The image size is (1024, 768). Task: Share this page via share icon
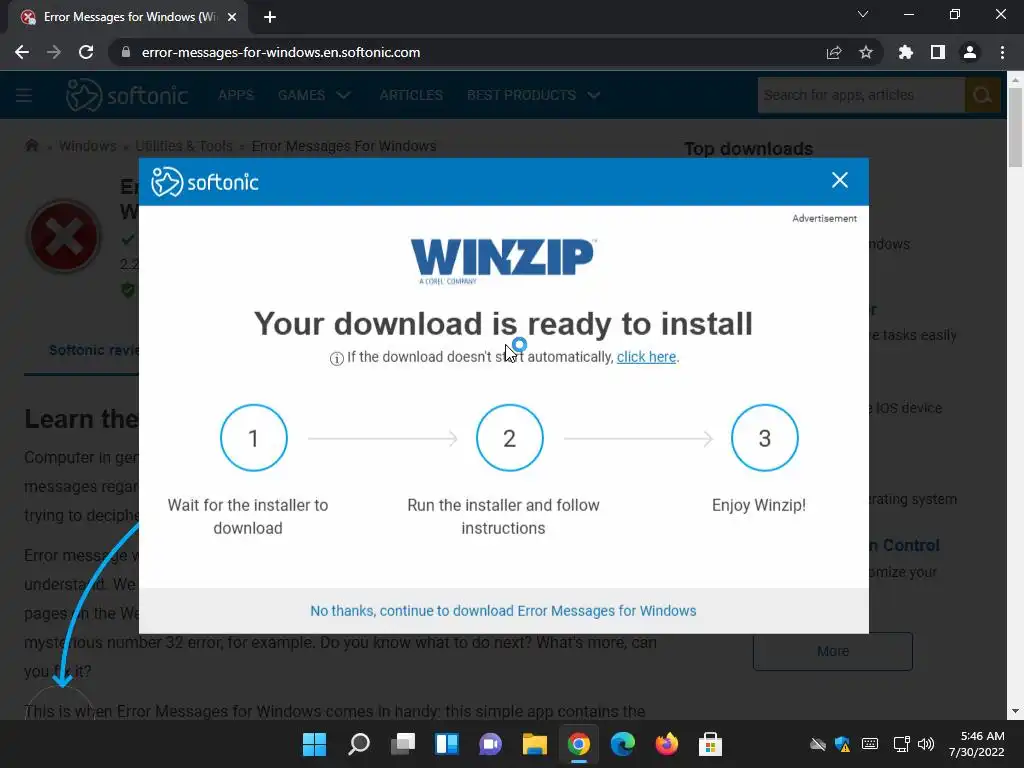click(x=834, y=52)
